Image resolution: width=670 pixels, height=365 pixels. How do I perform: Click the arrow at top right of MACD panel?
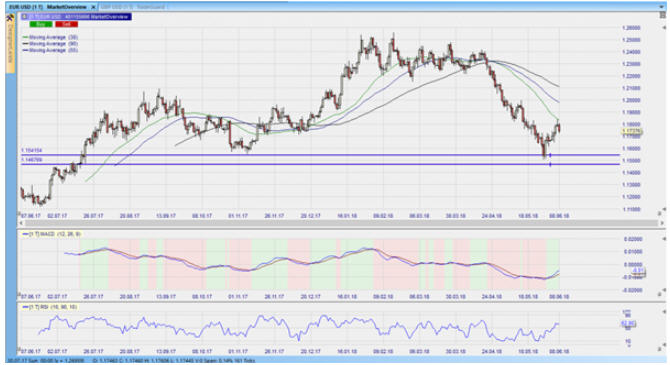coord(664,239)
